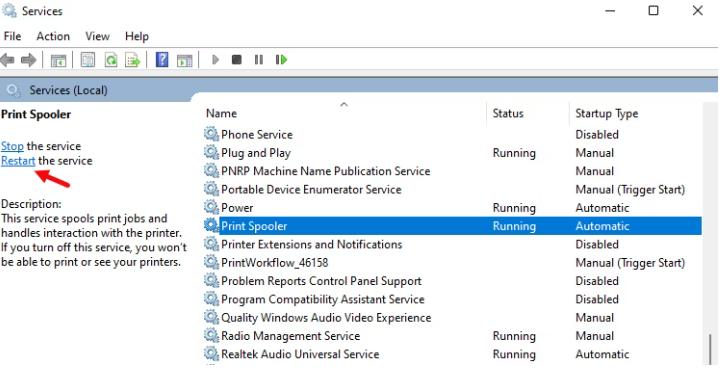Screen dimensions: 724x372
Task: Sort by the Status column header
Action: coord(508,114)
